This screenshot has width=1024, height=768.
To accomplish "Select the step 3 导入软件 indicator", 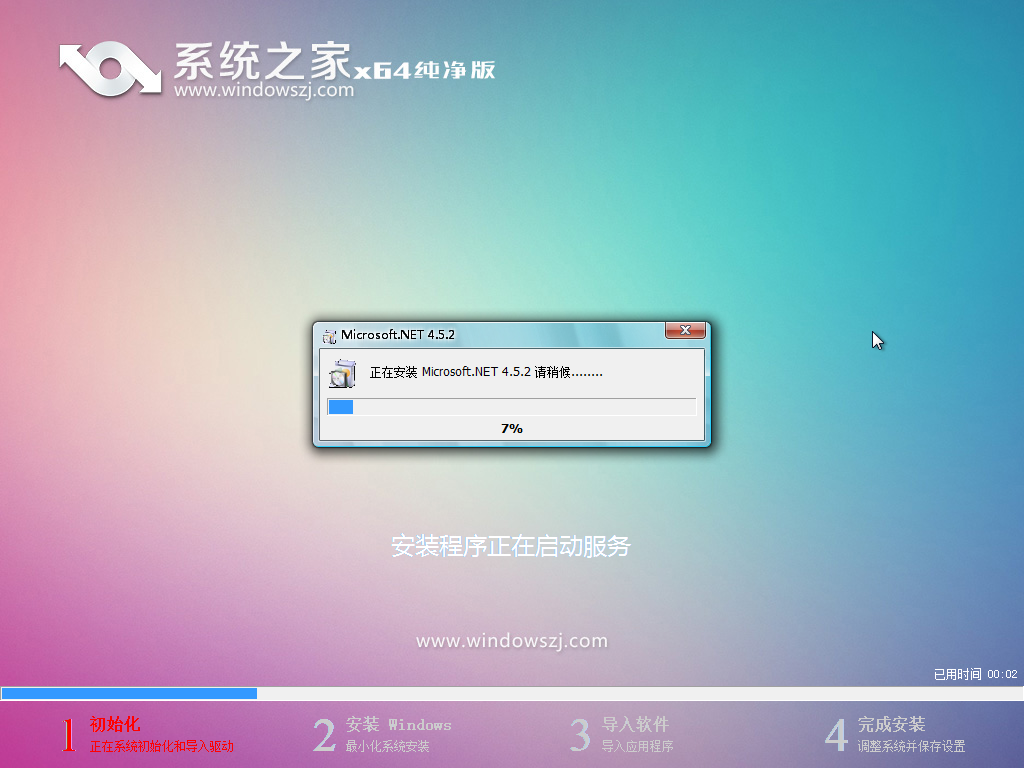I will [580, 733].
